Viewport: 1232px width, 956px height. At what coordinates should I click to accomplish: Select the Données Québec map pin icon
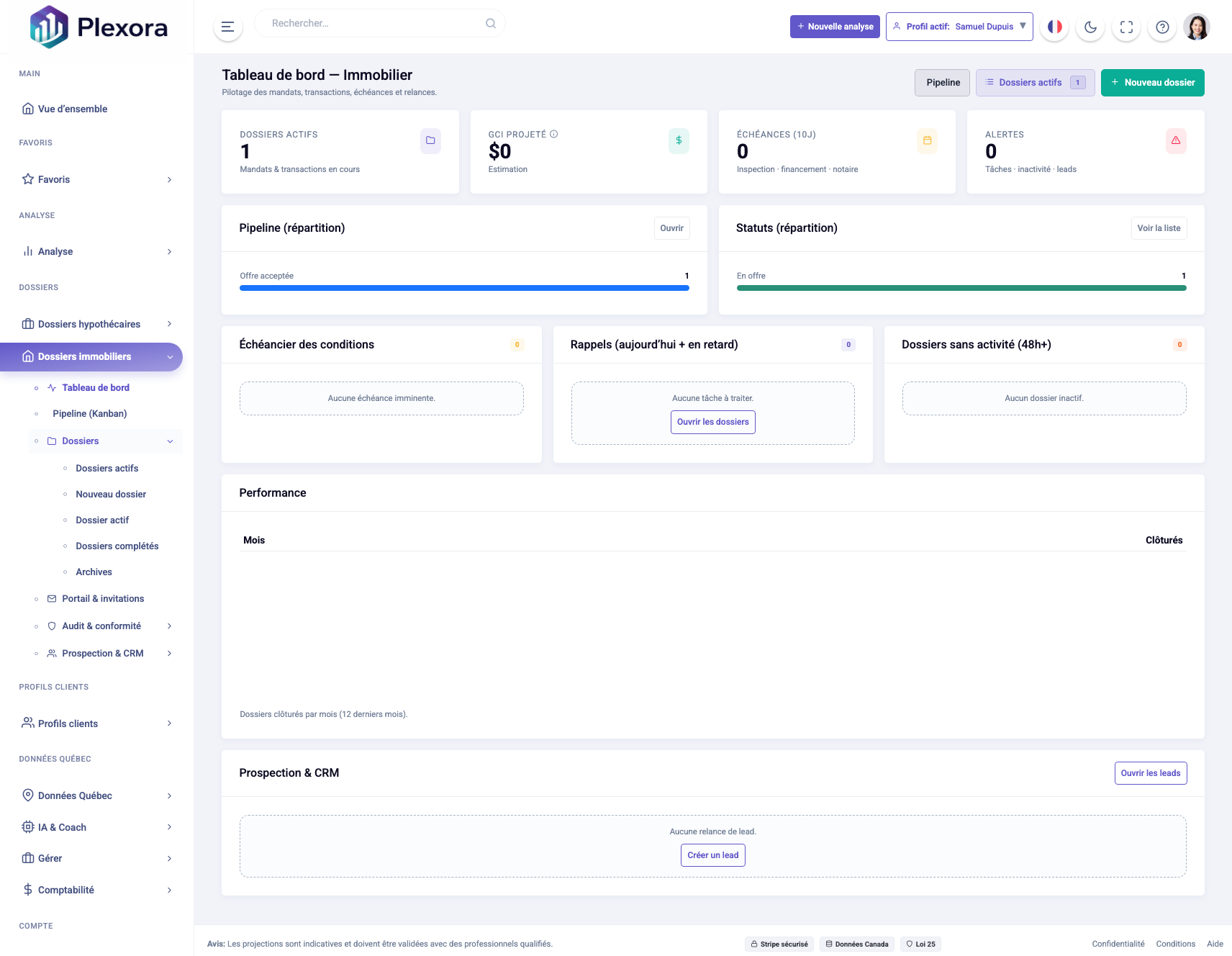pos(27,795)
